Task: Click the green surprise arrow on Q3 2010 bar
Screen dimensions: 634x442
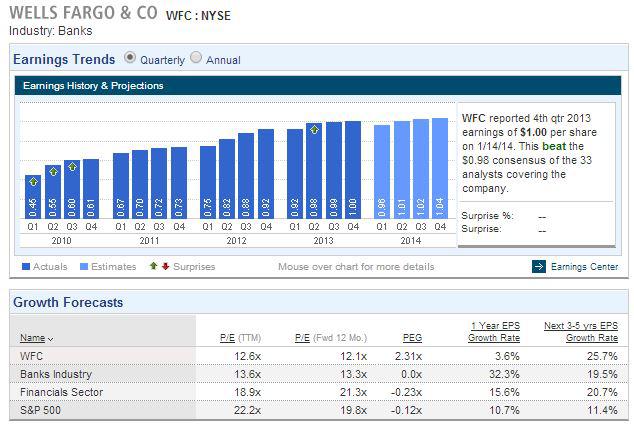Action: coord(72,167)
